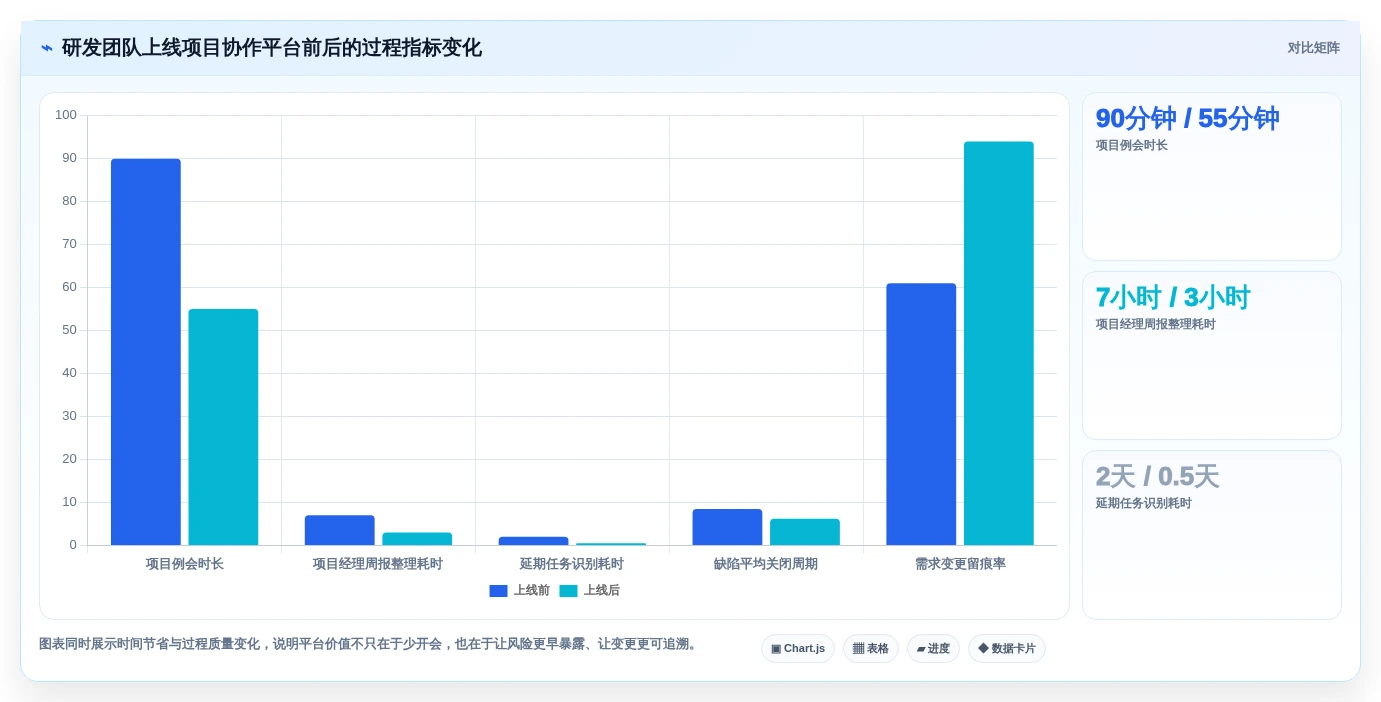Open the 2天 / 0.5天 data card value

click(1157, 477)
